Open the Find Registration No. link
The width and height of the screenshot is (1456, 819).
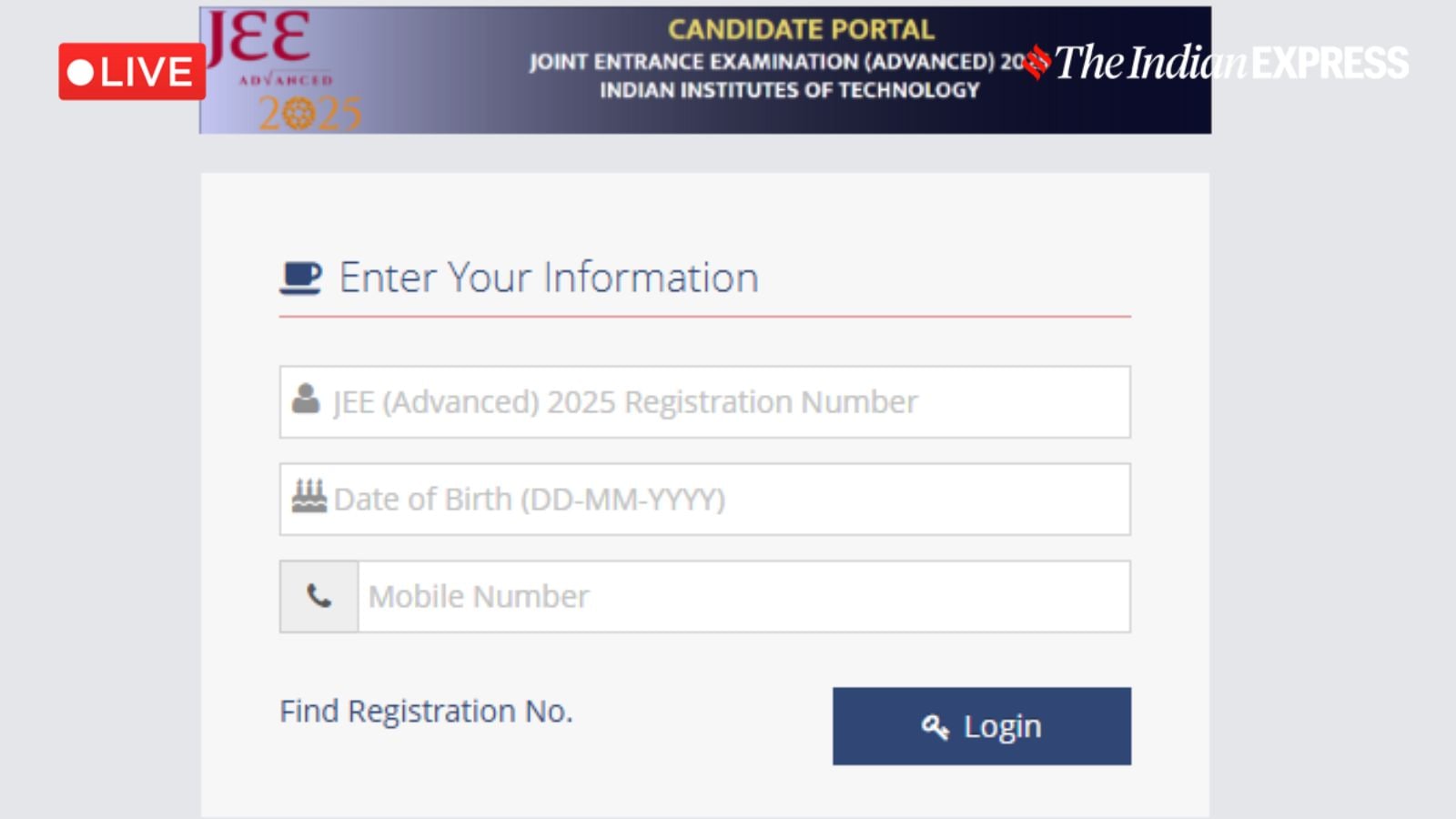coord(426,711)
